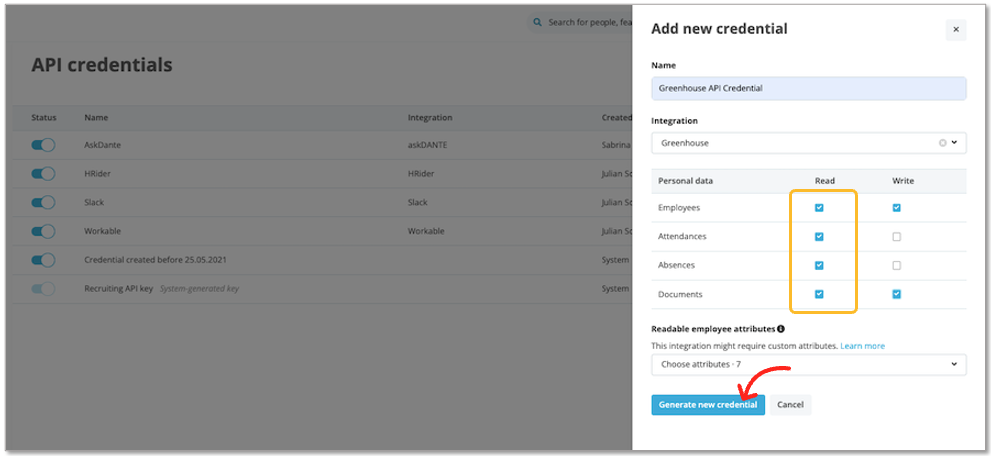Image resolution: width=991 pixels, height=456 pixels.
Task: Toggle HRider credential status switch
Action: pyautogui.click(x=43, y=174)
